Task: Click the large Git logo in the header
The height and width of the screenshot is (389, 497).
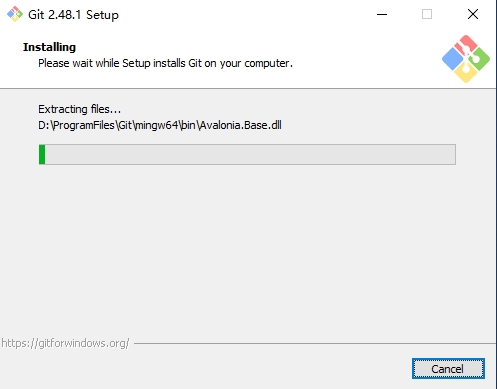Action: tap(466, 59)
